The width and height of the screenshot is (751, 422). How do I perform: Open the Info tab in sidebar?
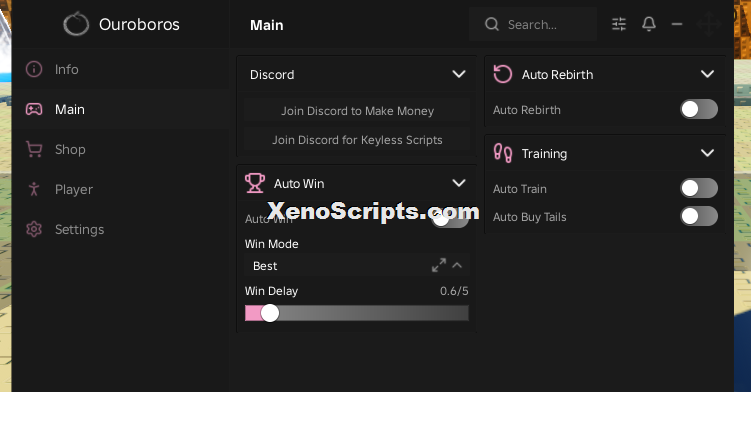pyautogui.click(x=121, y=69)
